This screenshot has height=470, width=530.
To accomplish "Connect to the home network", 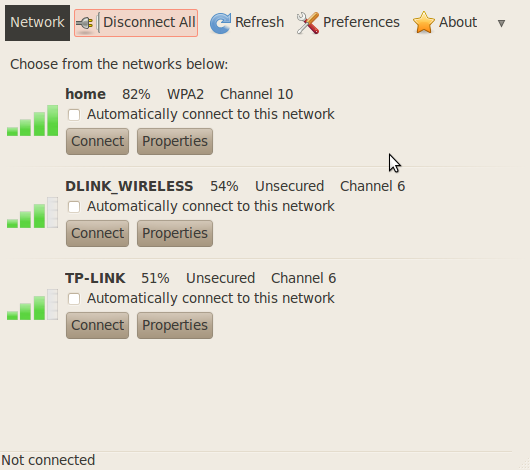I will click(97, 141).
